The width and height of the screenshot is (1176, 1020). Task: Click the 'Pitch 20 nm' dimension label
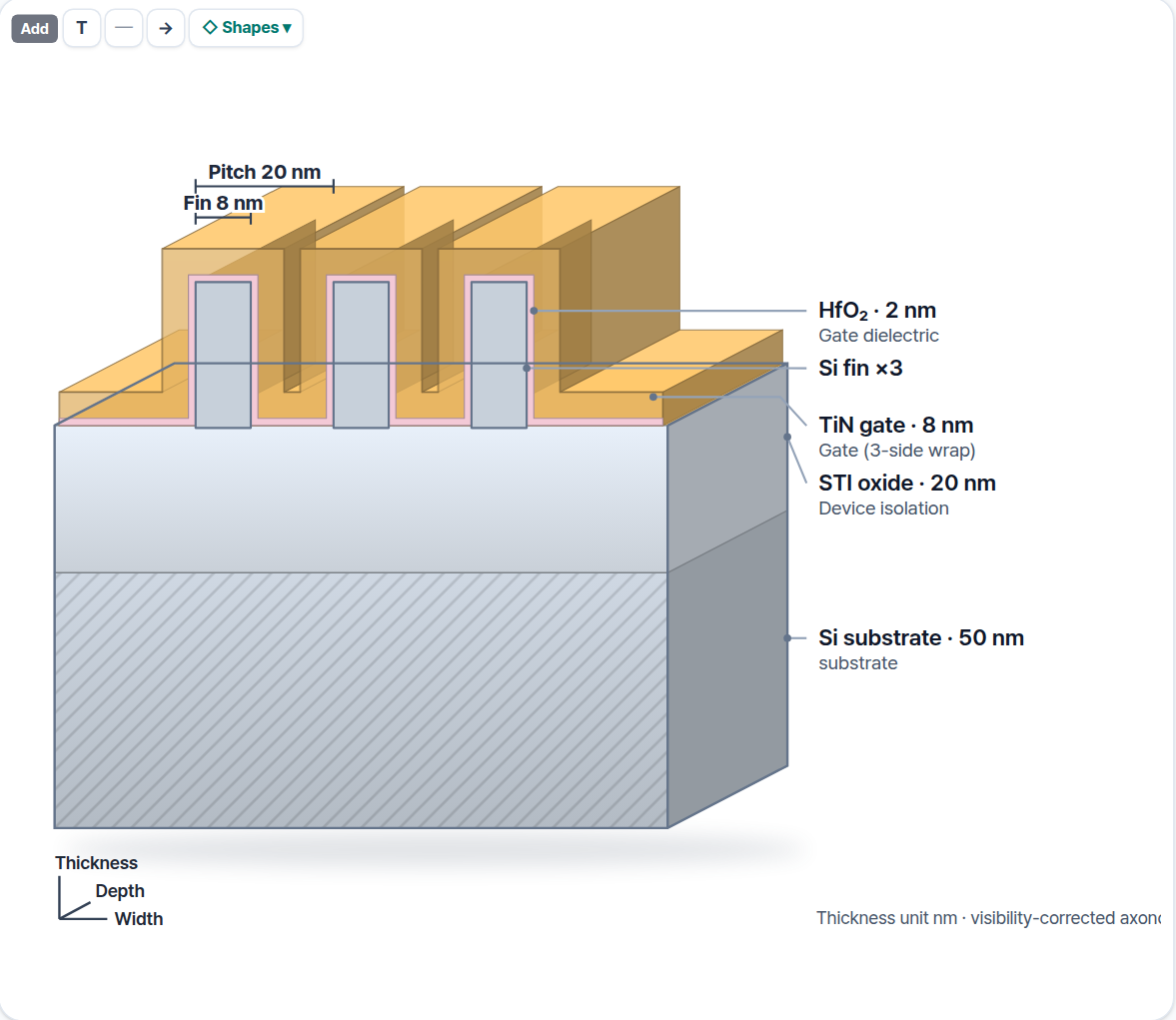264,172
